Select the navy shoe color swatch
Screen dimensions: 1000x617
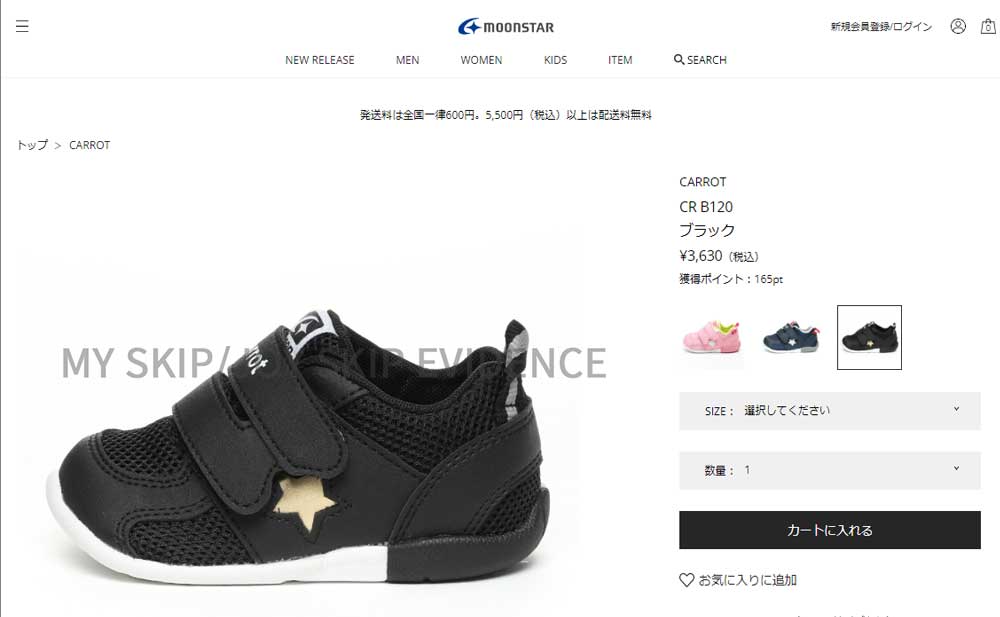[x=791, y=338]
